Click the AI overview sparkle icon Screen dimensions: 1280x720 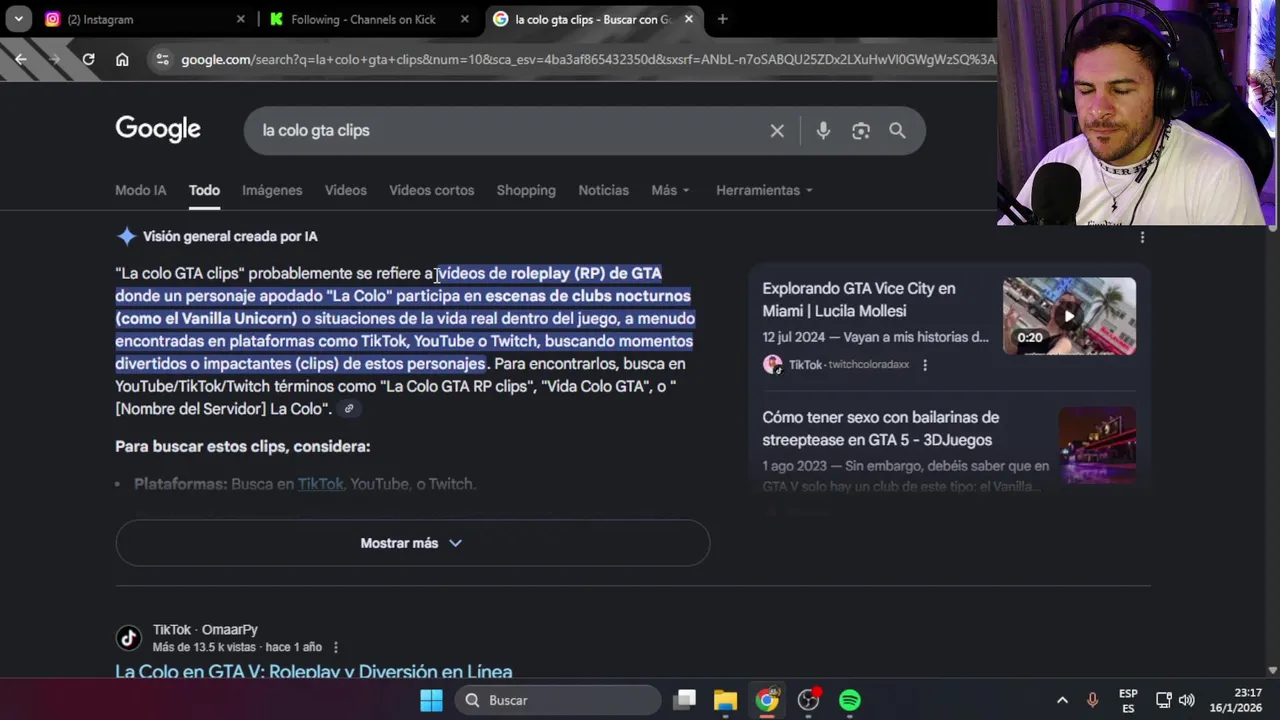click(126, 237)
